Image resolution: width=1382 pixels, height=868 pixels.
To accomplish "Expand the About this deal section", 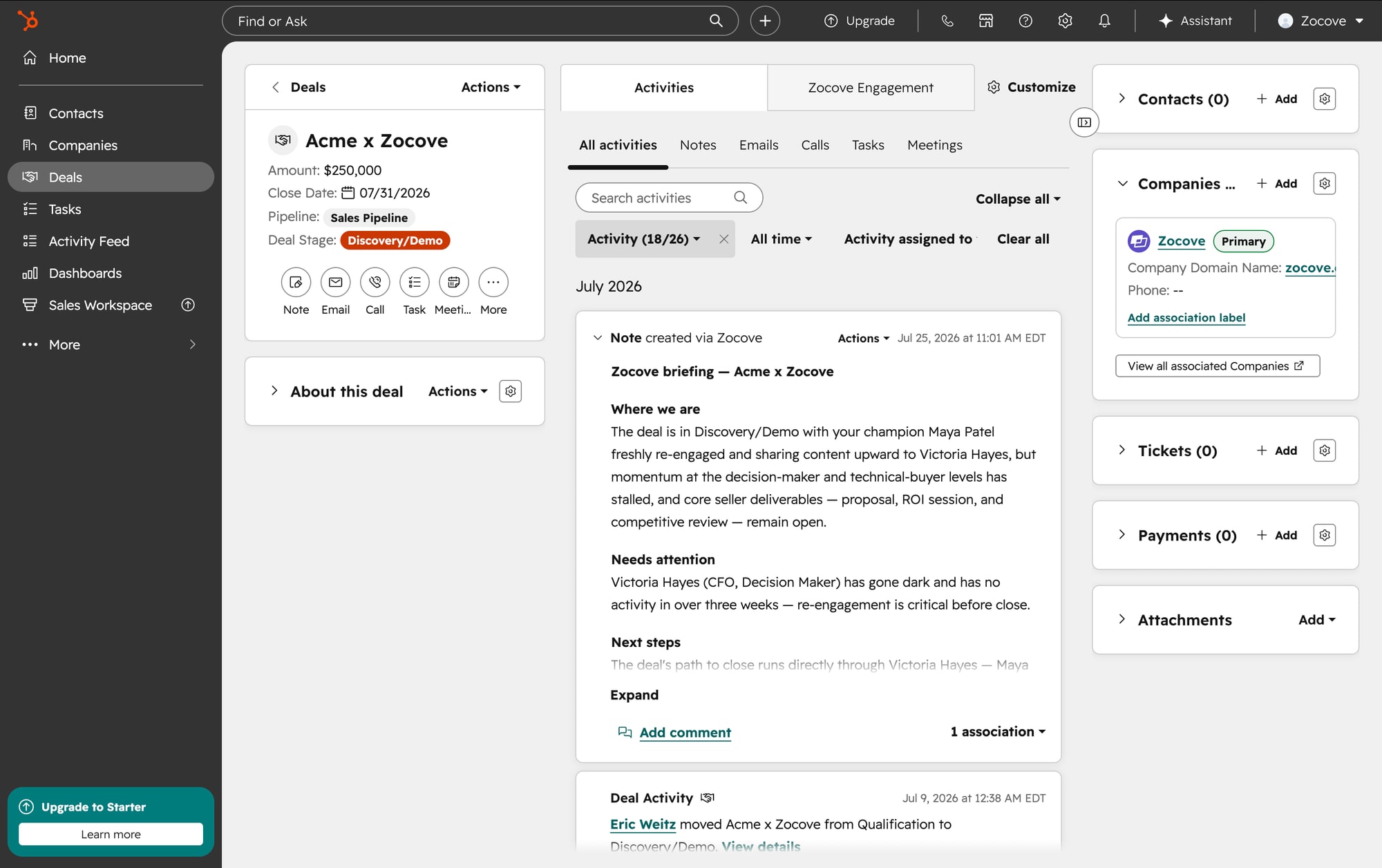I will 274,390.
